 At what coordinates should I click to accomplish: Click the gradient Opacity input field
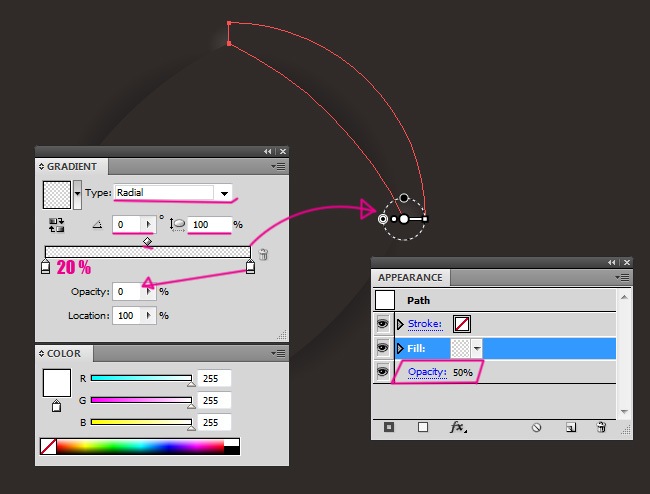click(x=127, y=292)
